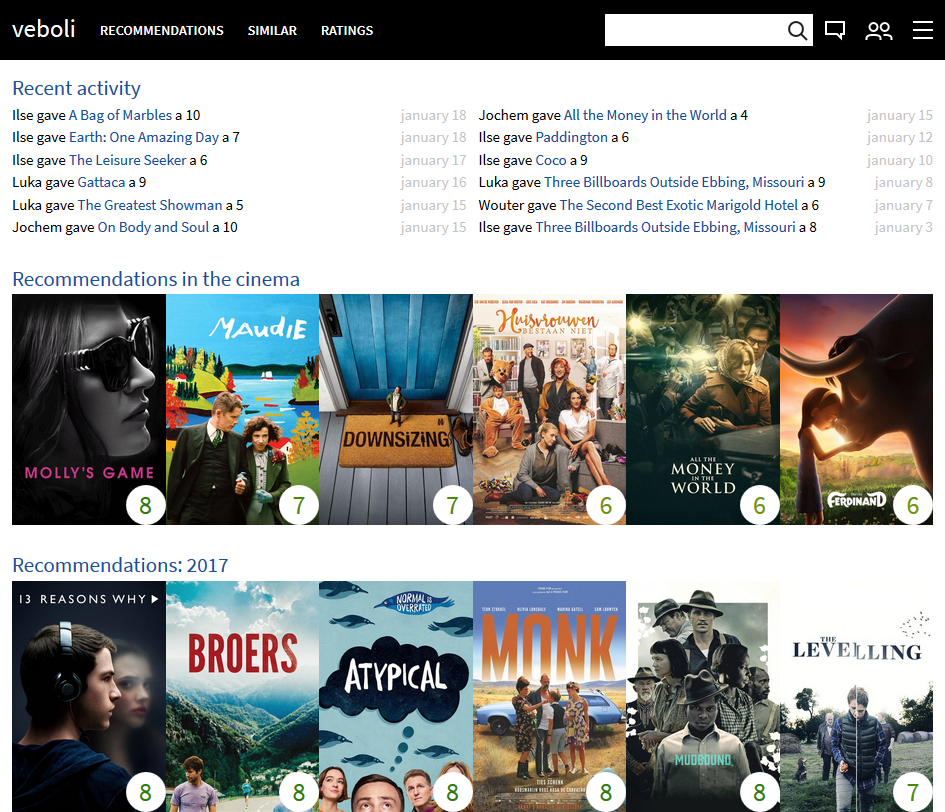Screen dimensions: 945x812
Task: Open The Levelling poster
Action: pyautogui.click(x=856, y=696)
